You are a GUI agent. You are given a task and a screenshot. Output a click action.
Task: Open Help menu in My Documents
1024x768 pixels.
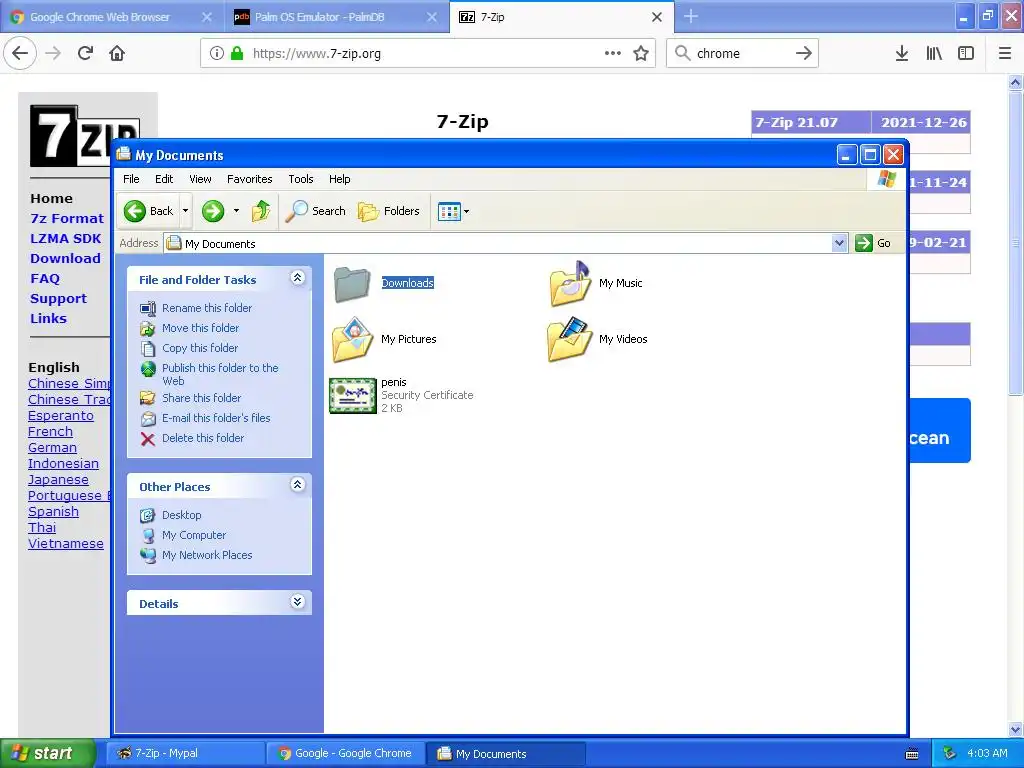point(339,179)
